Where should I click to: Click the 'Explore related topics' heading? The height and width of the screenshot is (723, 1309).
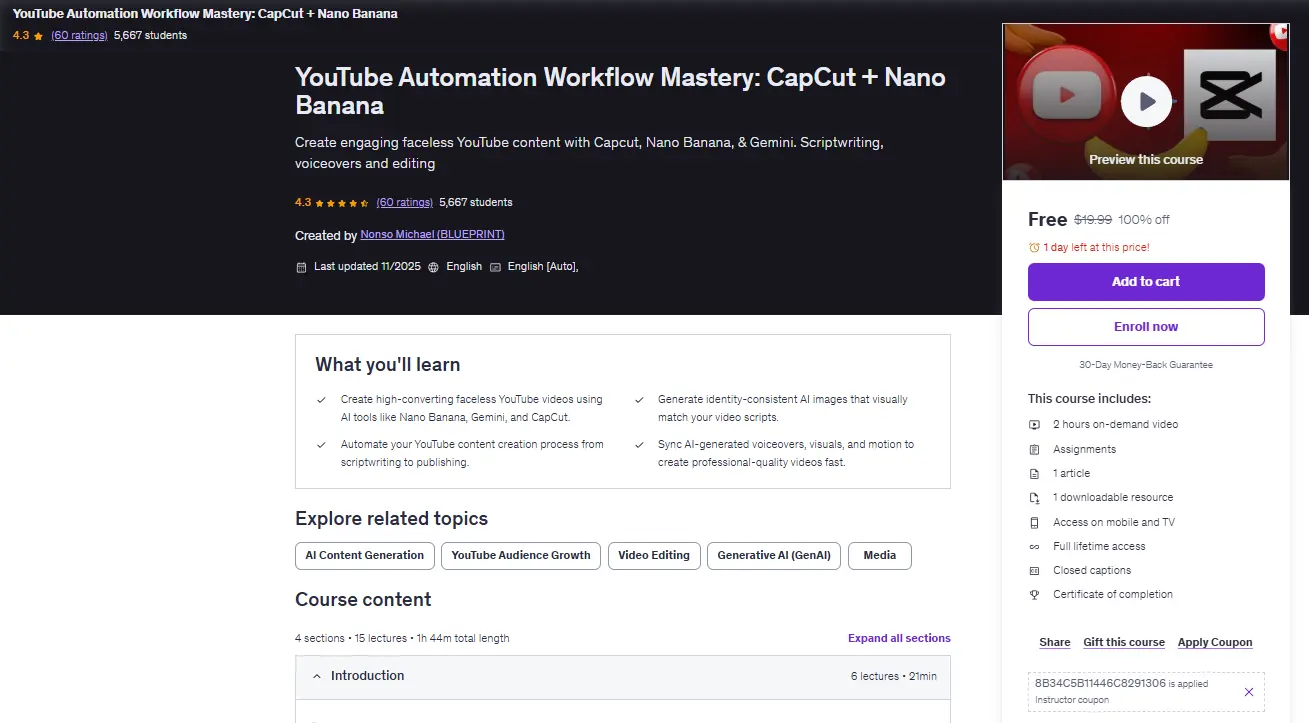click(x=391, y=519)
